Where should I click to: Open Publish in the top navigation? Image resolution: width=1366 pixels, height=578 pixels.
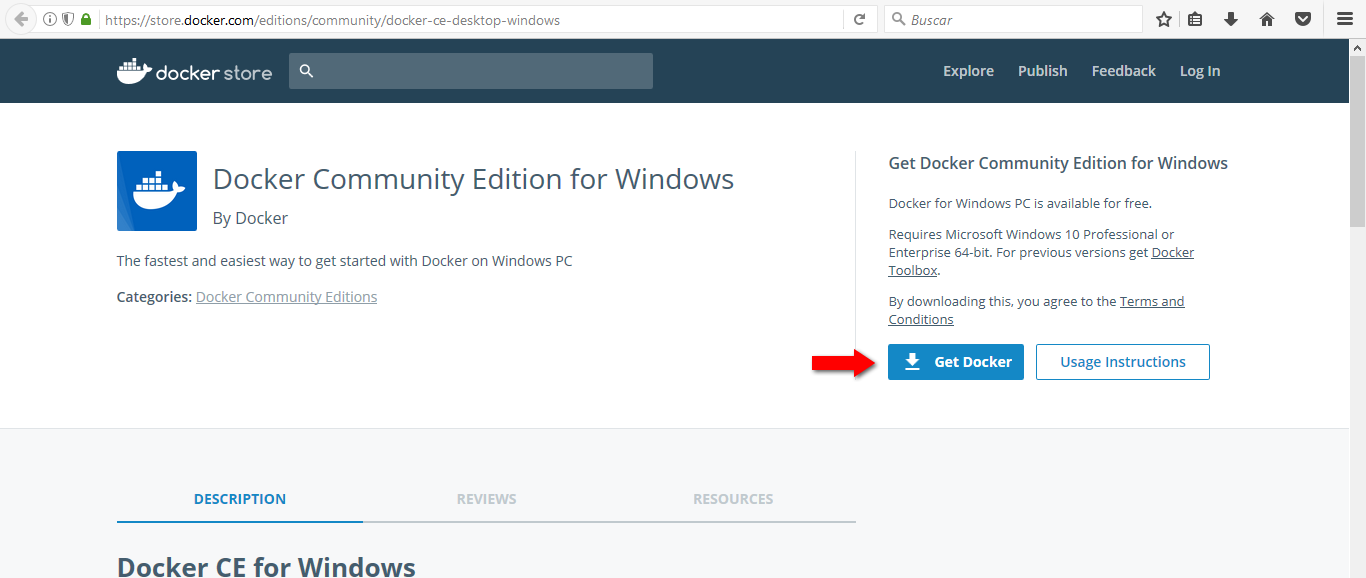[1043, 71]
